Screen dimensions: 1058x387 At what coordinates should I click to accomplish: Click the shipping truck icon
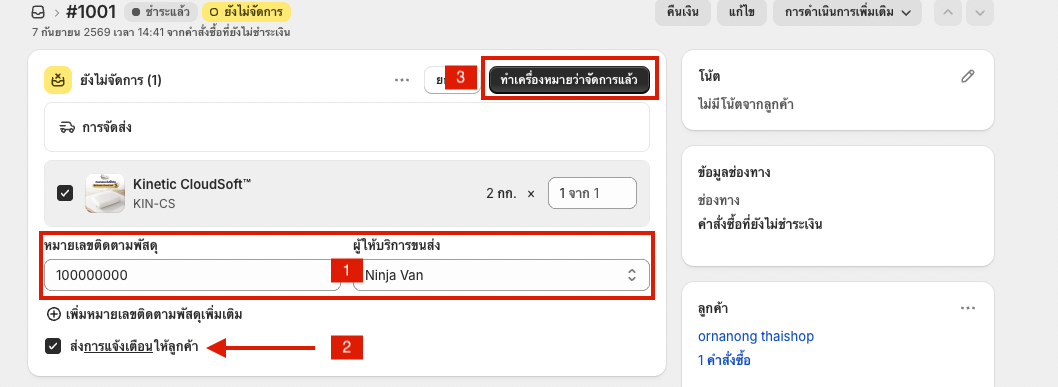click(67, 127)
